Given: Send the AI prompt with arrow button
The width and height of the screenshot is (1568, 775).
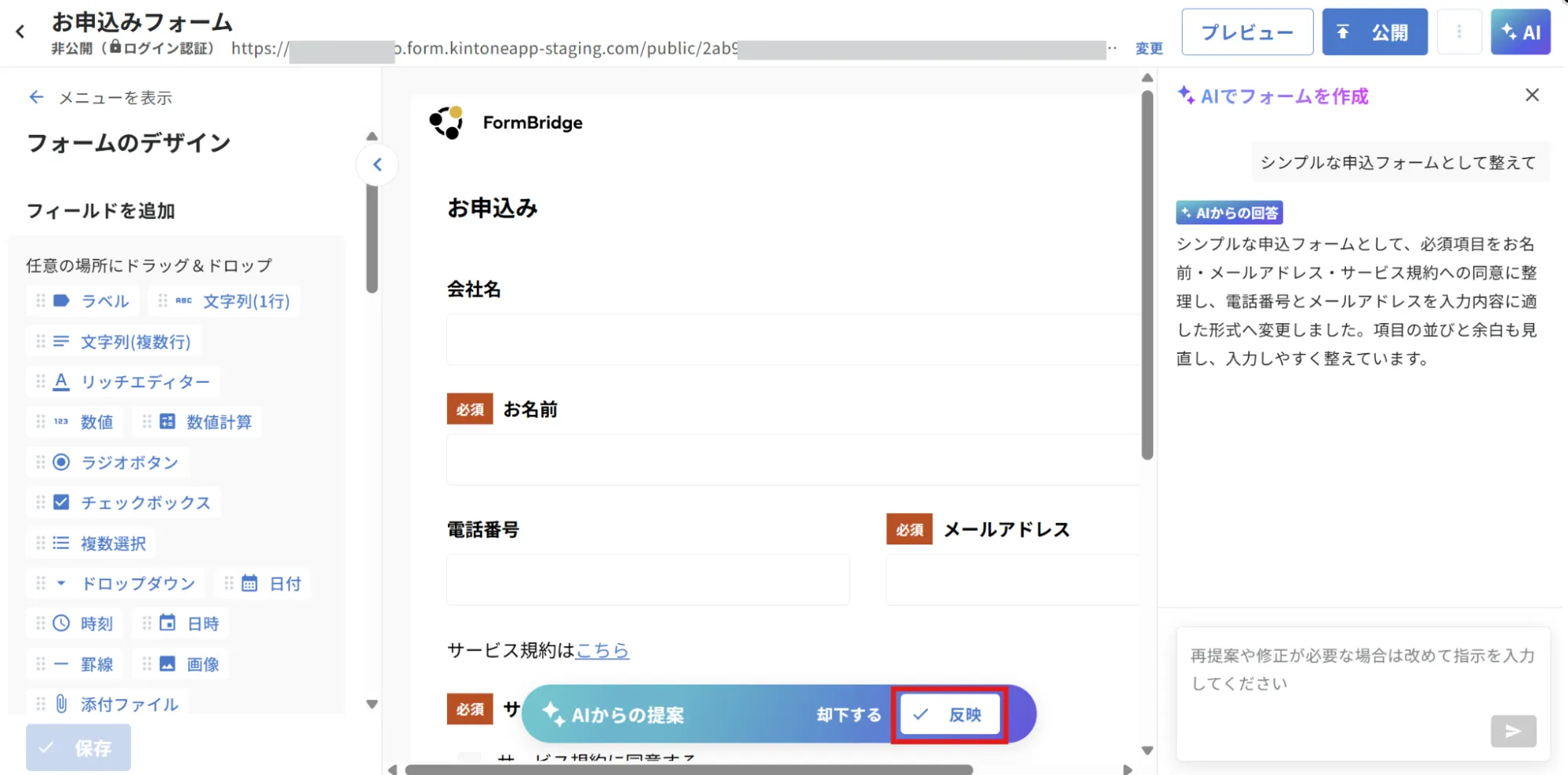Looking at the screenshot, I should tap(1513, 731).
